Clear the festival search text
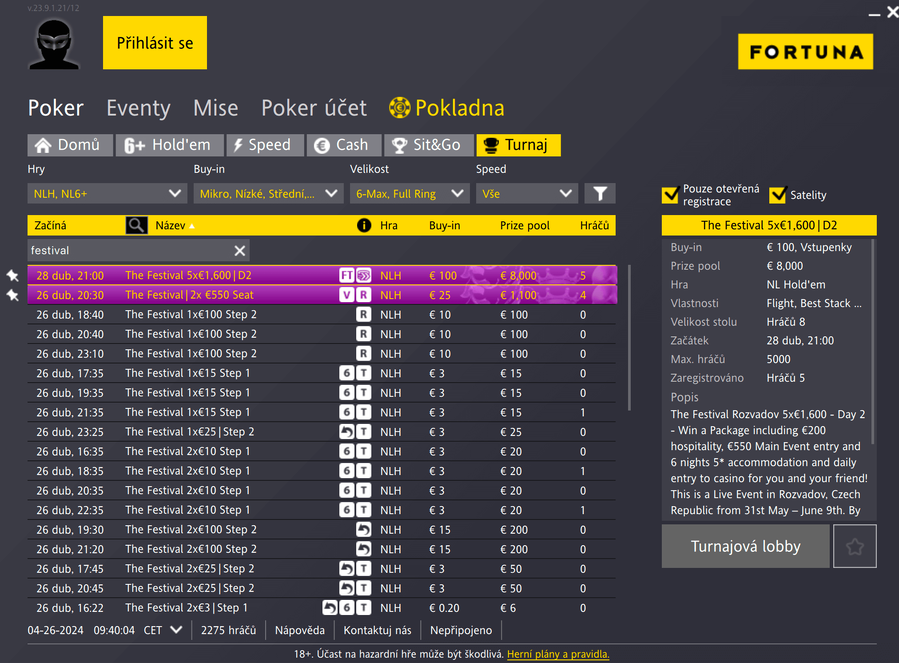This screenshot has height=663, width=899. 240,251
